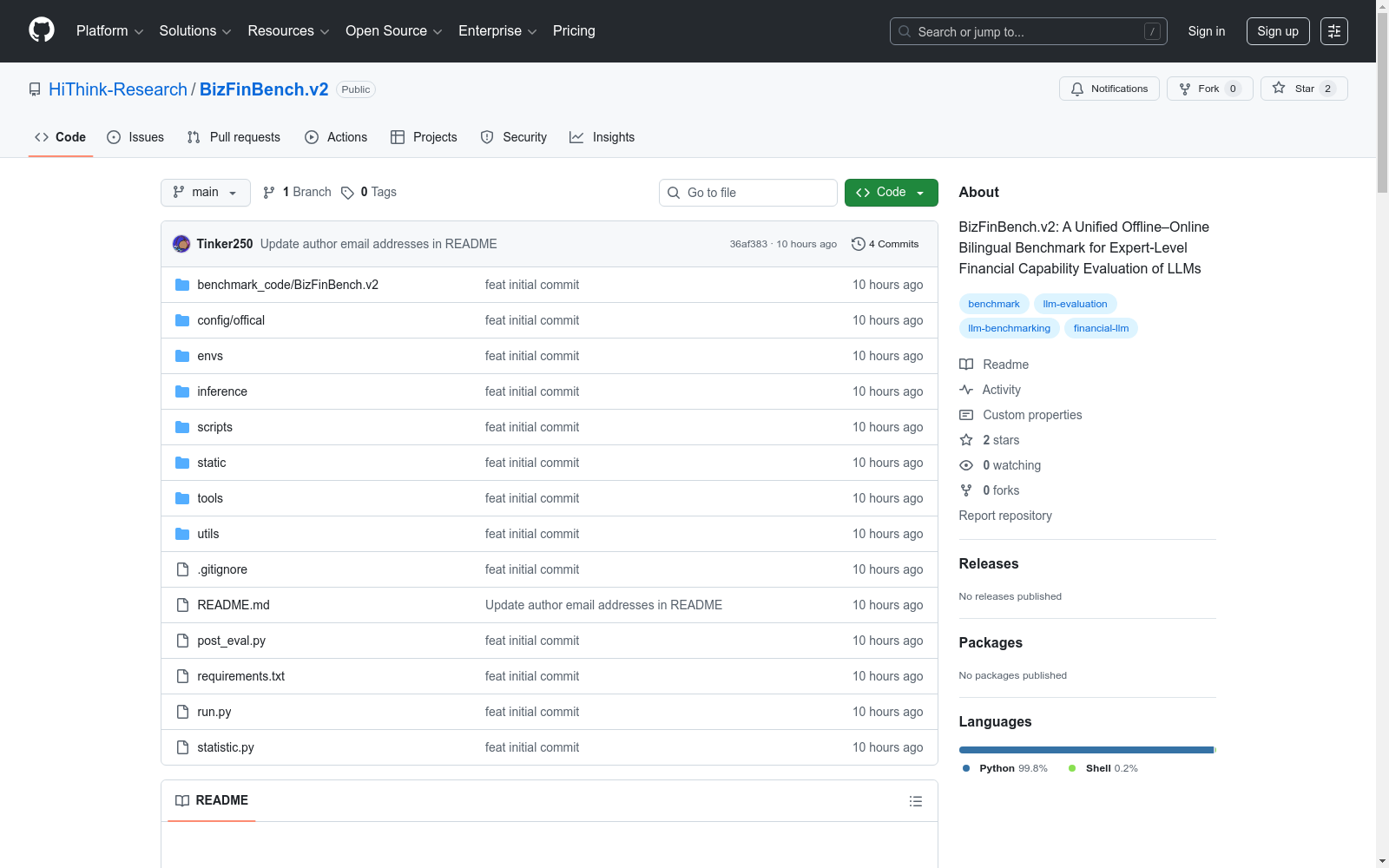Image resolution: width=1389 pixels, height=868 pixels.
Task: Click the pulse icon beside Activity
Action: pos(966,390)
